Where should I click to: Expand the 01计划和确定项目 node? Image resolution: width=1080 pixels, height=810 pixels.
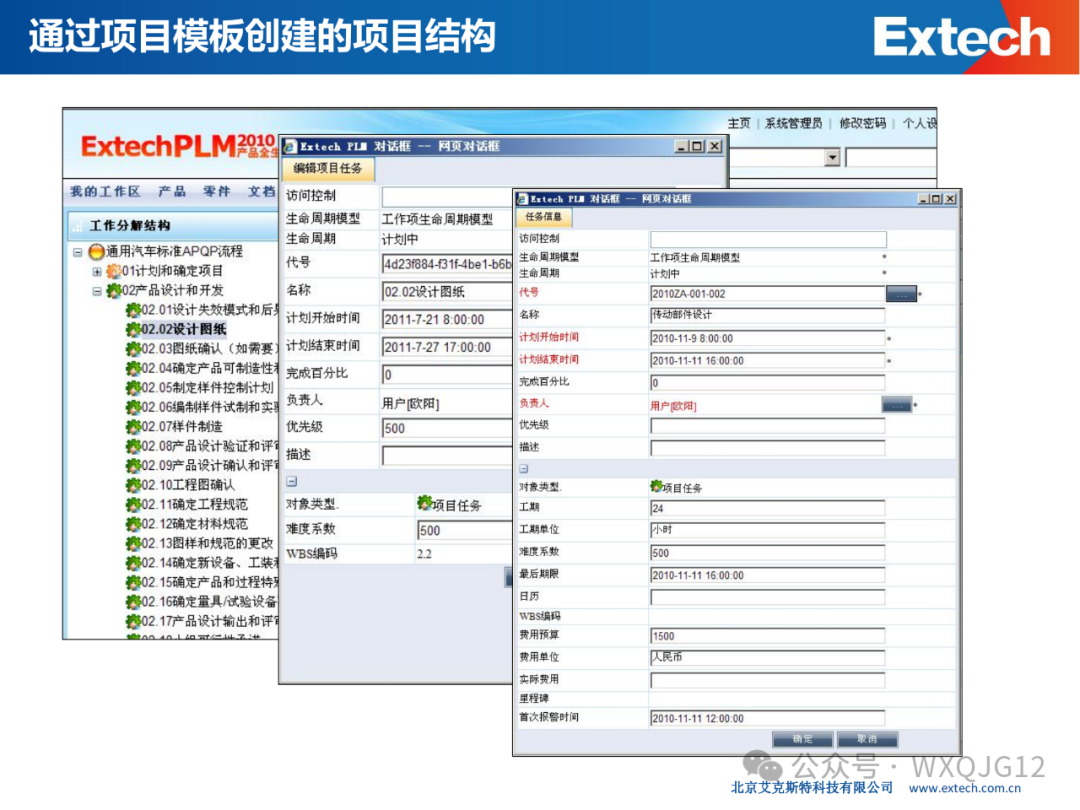click(97, 271)
